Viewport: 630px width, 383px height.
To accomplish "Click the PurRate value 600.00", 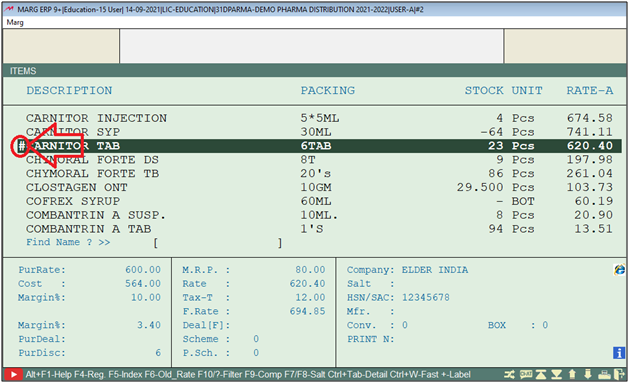I will [x=143, y=270].
